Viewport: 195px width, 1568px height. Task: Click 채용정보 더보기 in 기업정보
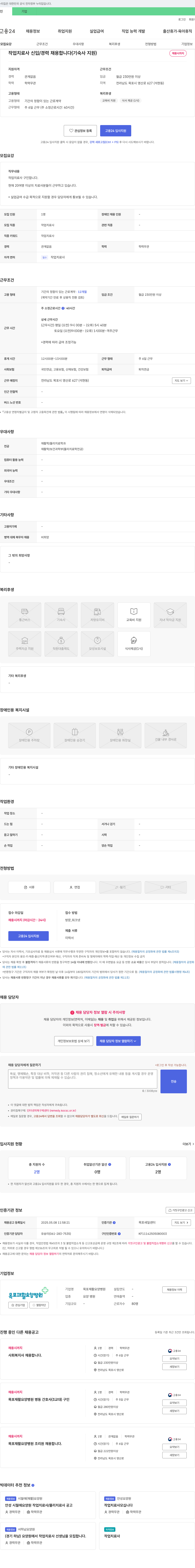174,1290
